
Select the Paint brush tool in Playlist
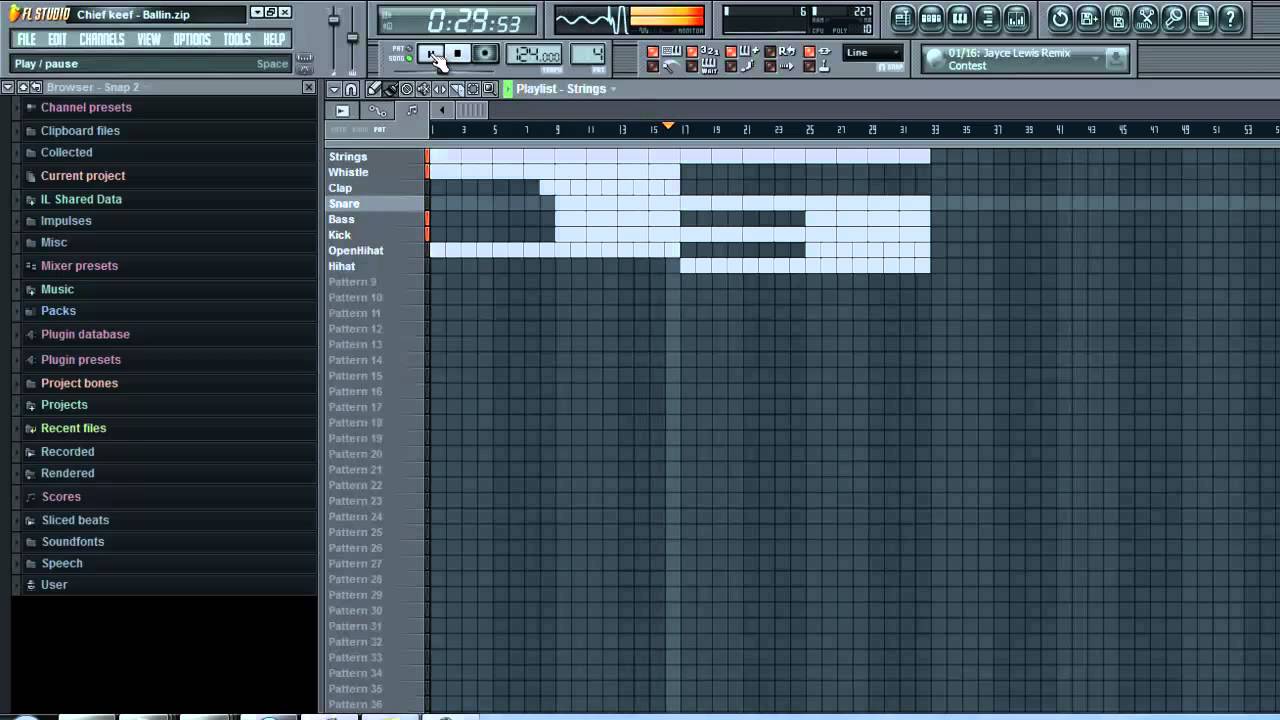tap(390, 89)
